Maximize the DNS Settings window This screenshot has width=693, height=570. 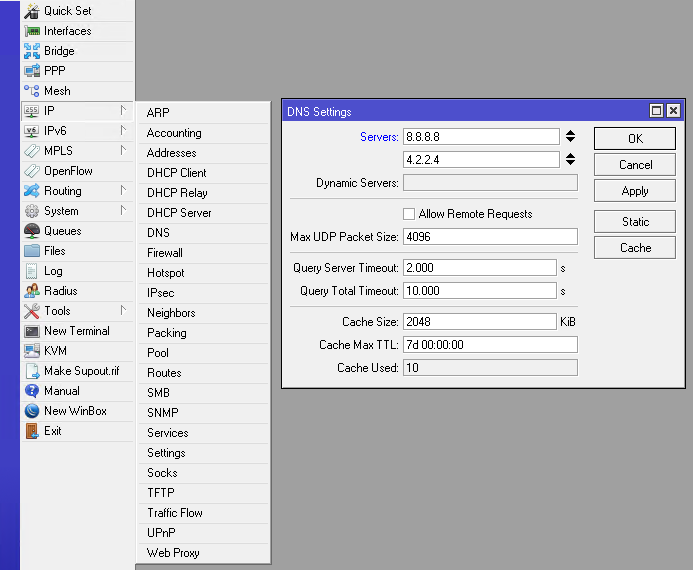pyautogui.click(x=656, y=110)
